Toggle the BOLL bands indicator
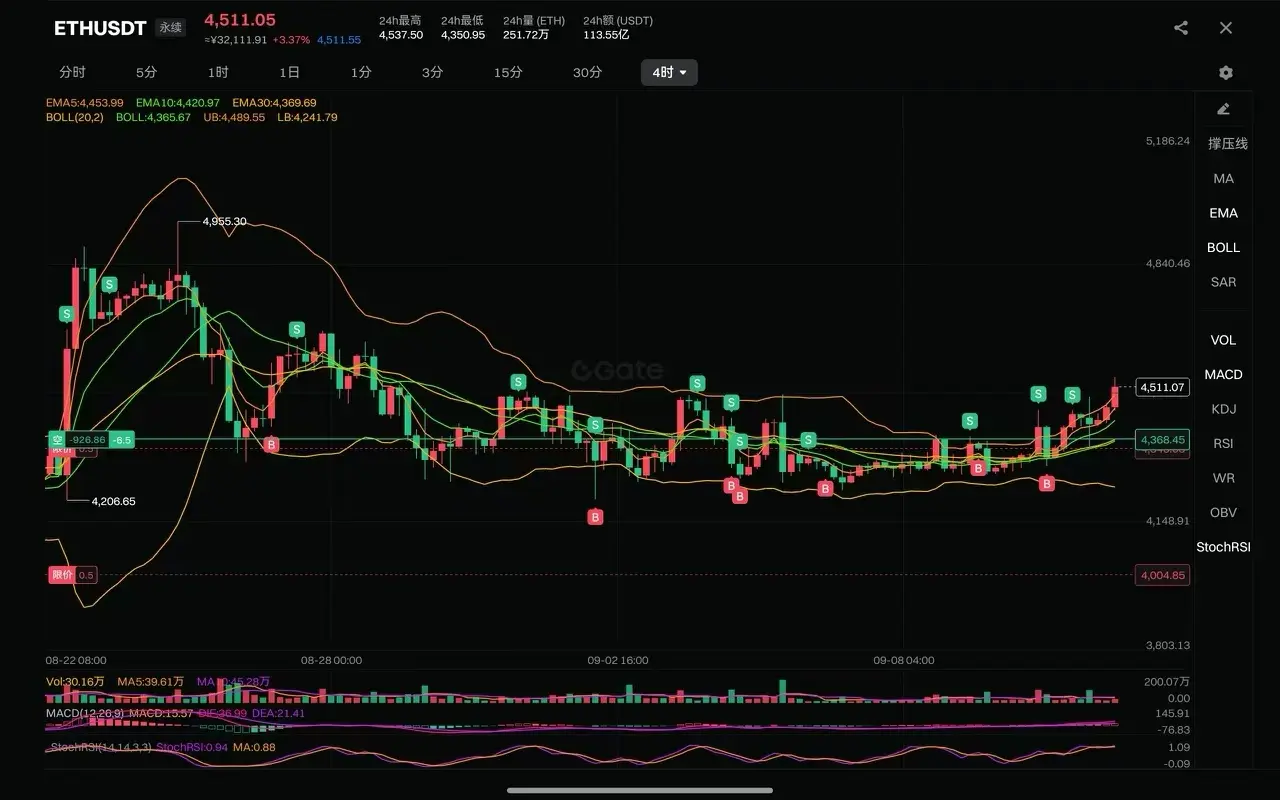Screen dimensions: 1280x800 pyautogui.click(x=1223, y=247)
